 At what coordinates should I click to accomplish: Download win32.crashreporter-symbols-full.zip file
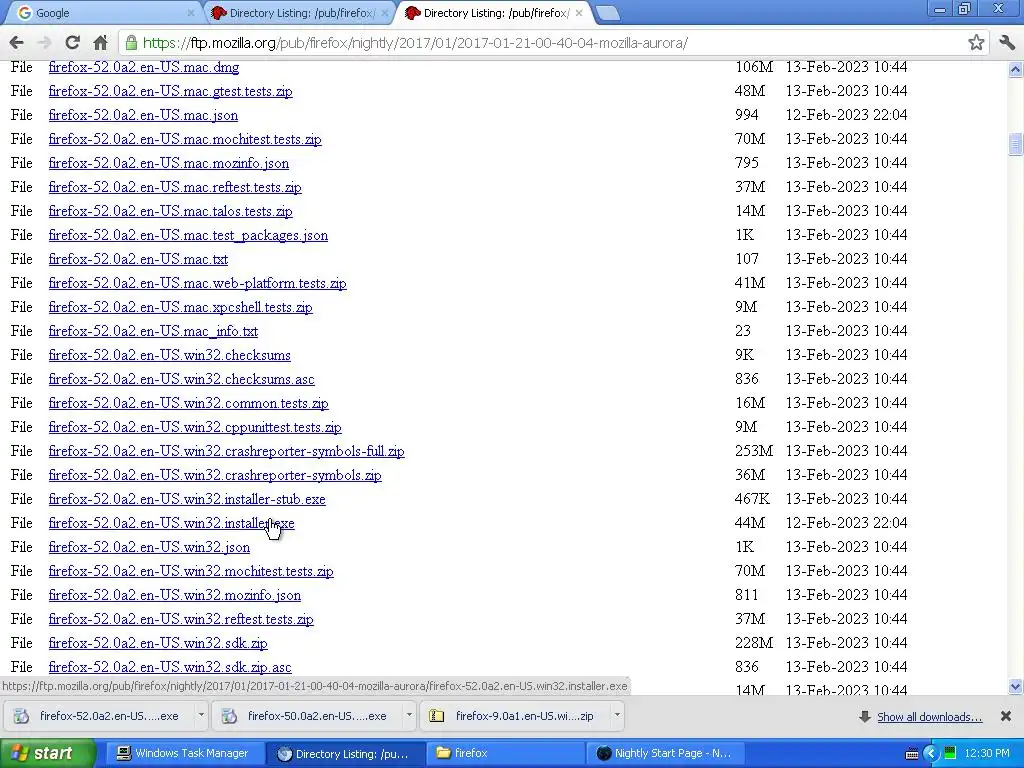tap(227, 451)
